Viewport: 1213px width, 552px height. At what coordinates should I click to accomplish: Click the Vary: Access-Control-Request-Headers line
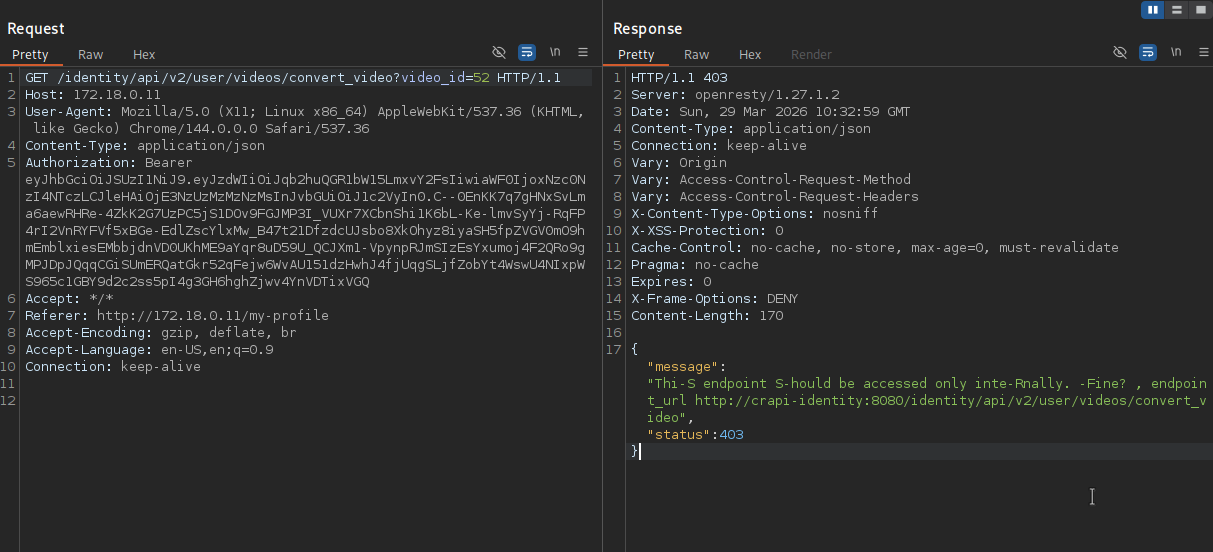[775, 196]
